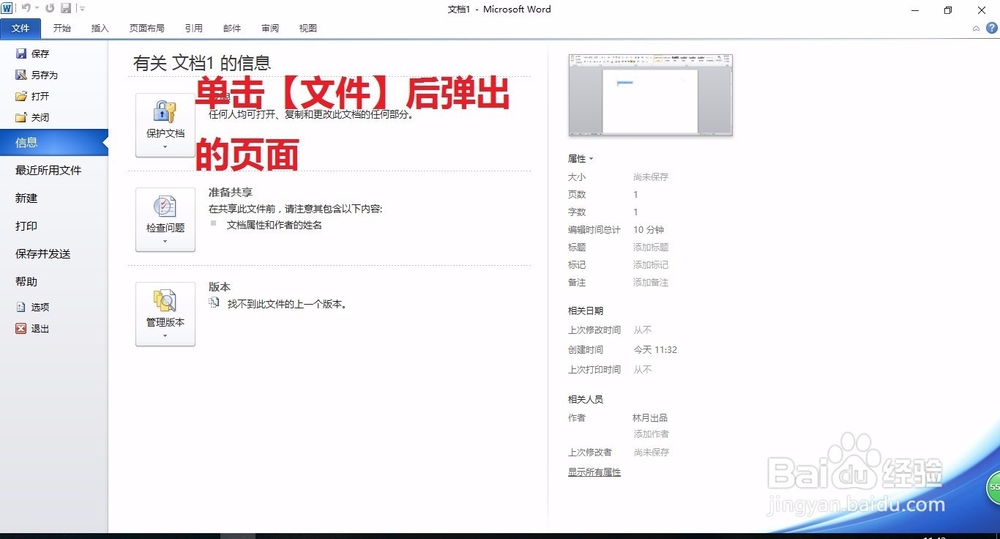Image resolution: width=1000 pixels, height=539 pixels.
Task: Click the green circle badge on the screen edge
Action: 994,487
